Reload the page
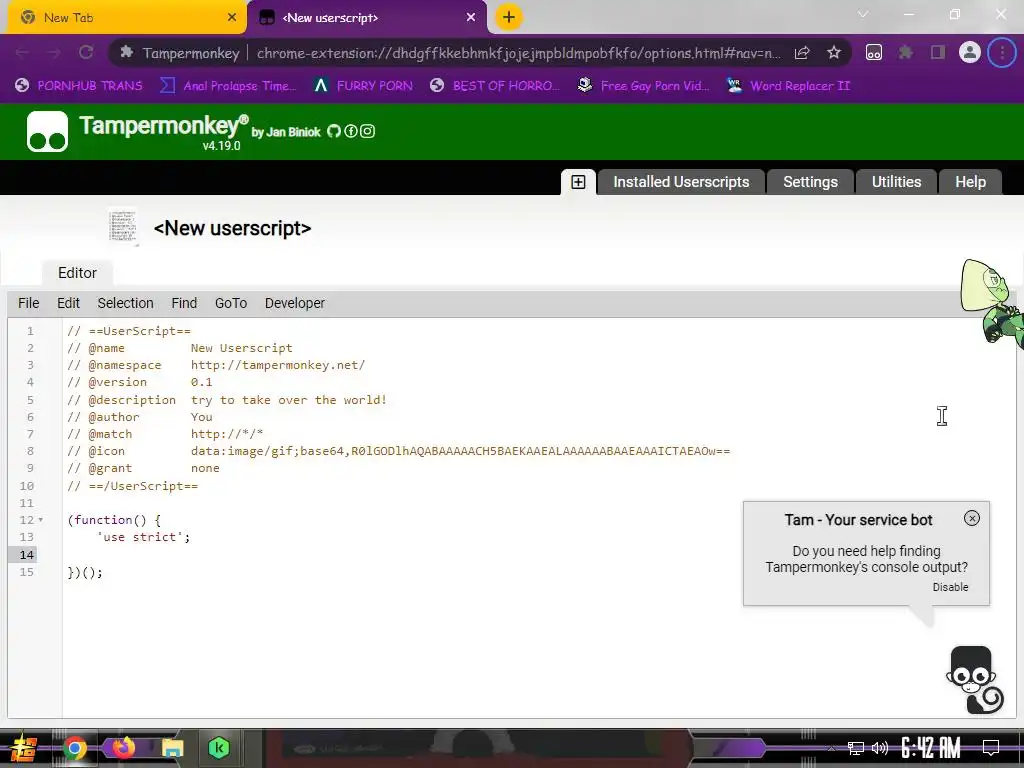The height and width of the screenshot is (768, 1024). click(86, 52)
